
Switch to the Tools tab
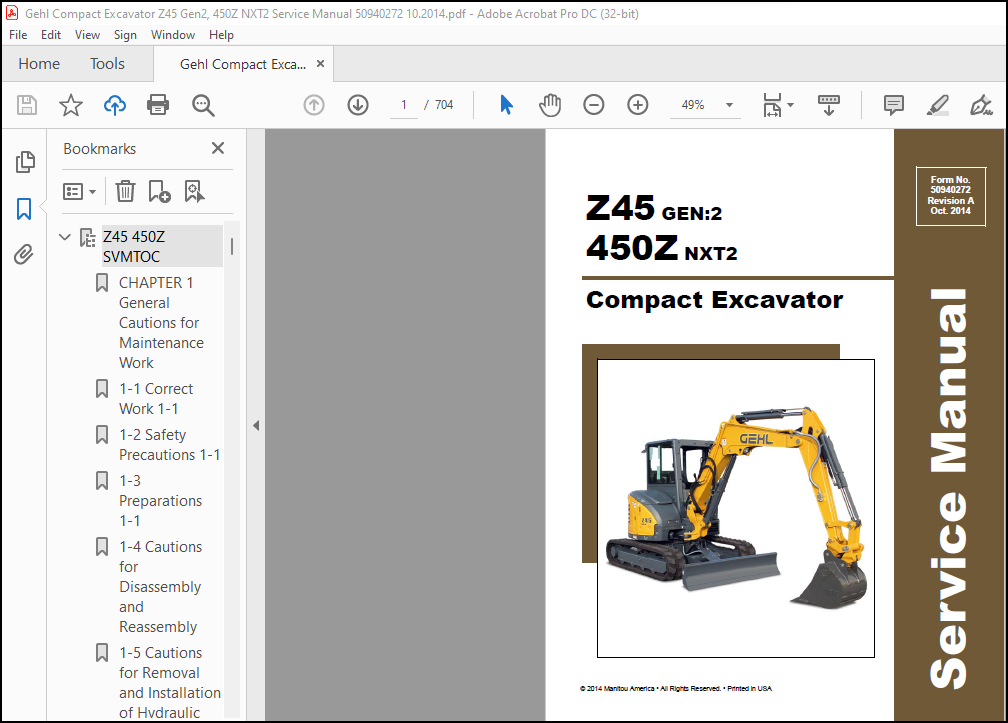pyautogui.click(x=107, y=64)
